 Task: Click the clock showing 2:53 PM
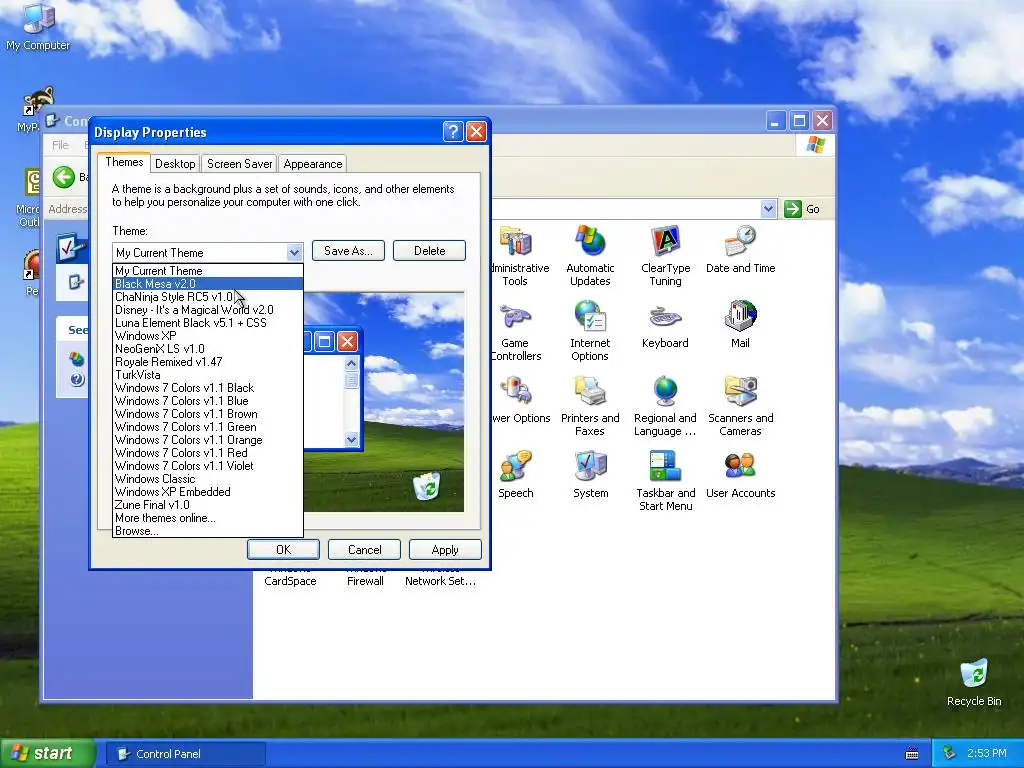986,753
